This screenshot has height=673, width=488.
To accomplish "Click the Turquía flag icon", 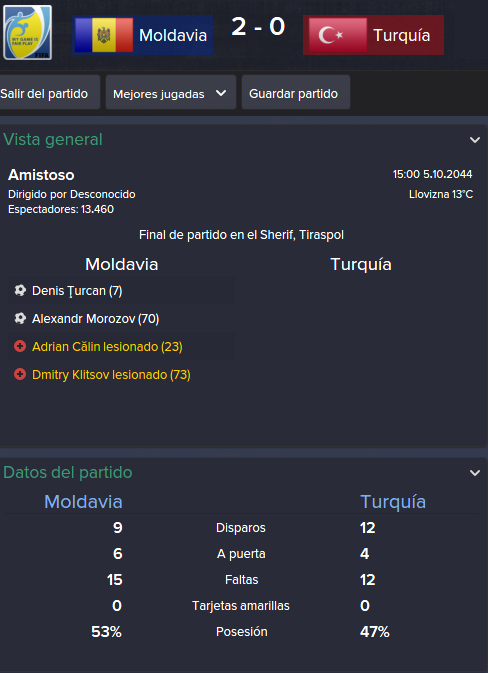I will coord(338,35).
